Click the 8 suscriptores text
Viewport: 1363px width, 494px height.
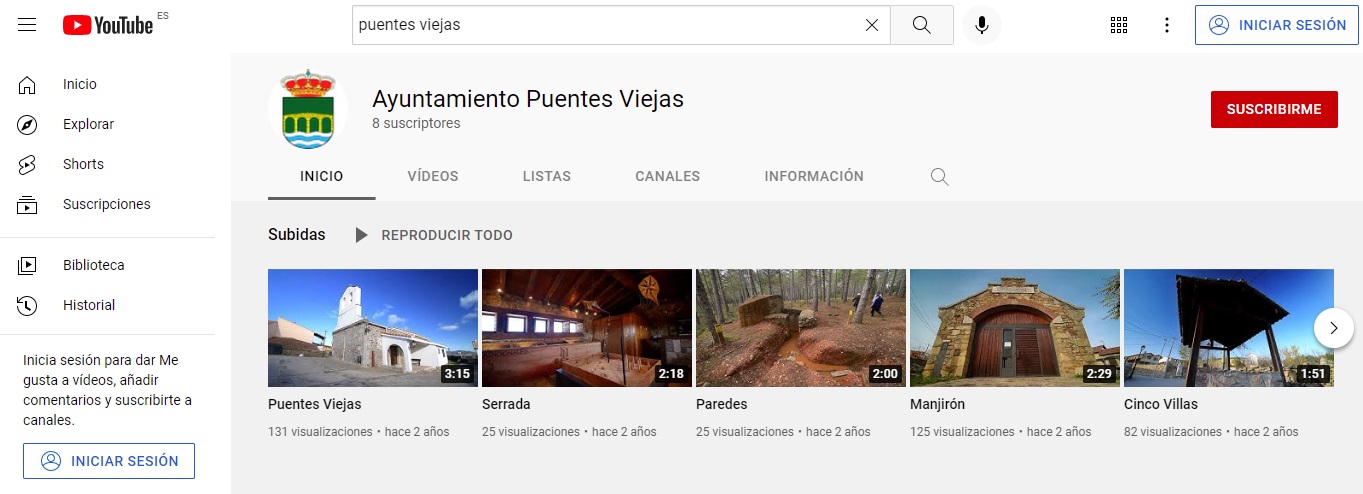416,124
